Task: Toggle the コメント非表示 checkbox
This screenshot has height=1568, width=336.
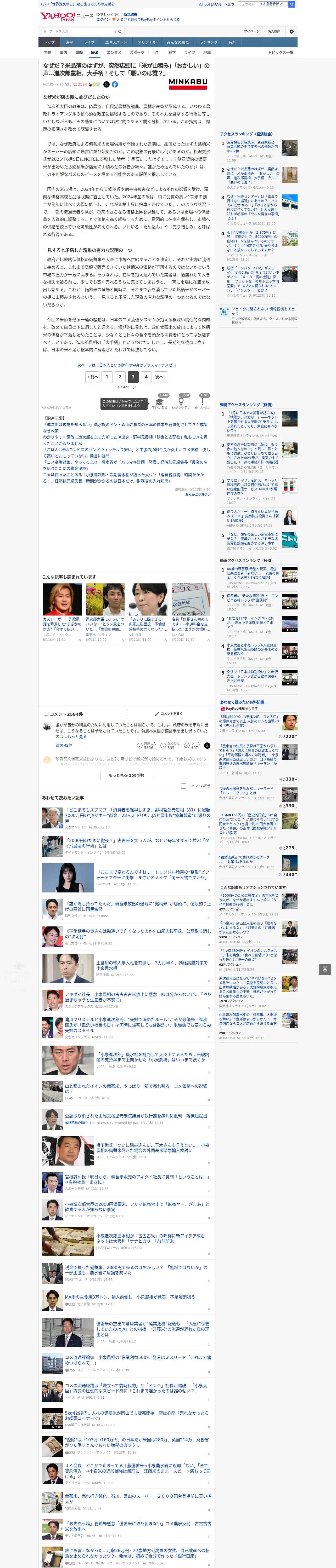Action: [x=183, y=786]
